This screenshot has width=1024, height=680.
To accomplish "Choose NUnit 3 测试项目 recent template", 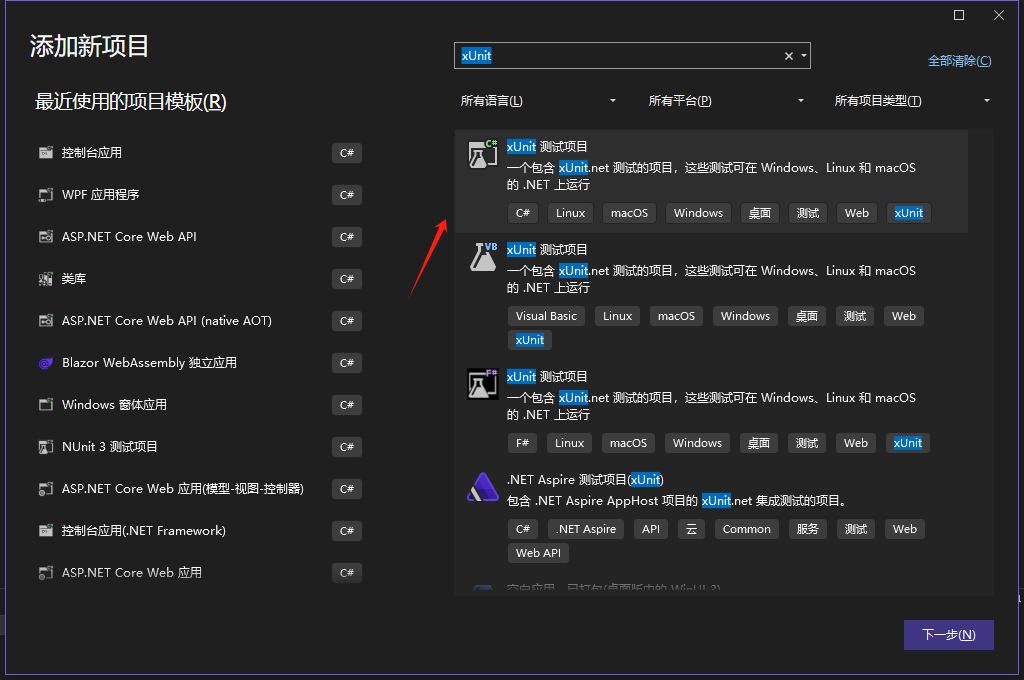I will pyautogui.click(x=200, y=447).
